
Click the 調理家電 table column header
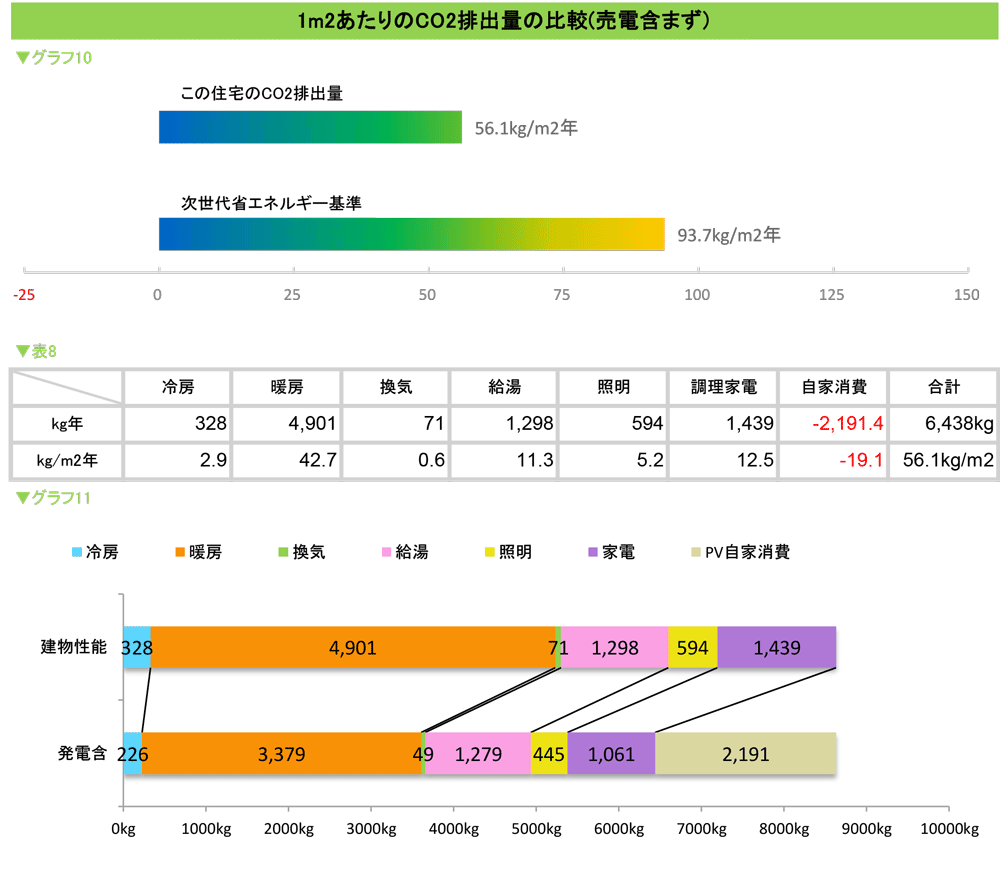pyautogui.click(x=724, y=387)
